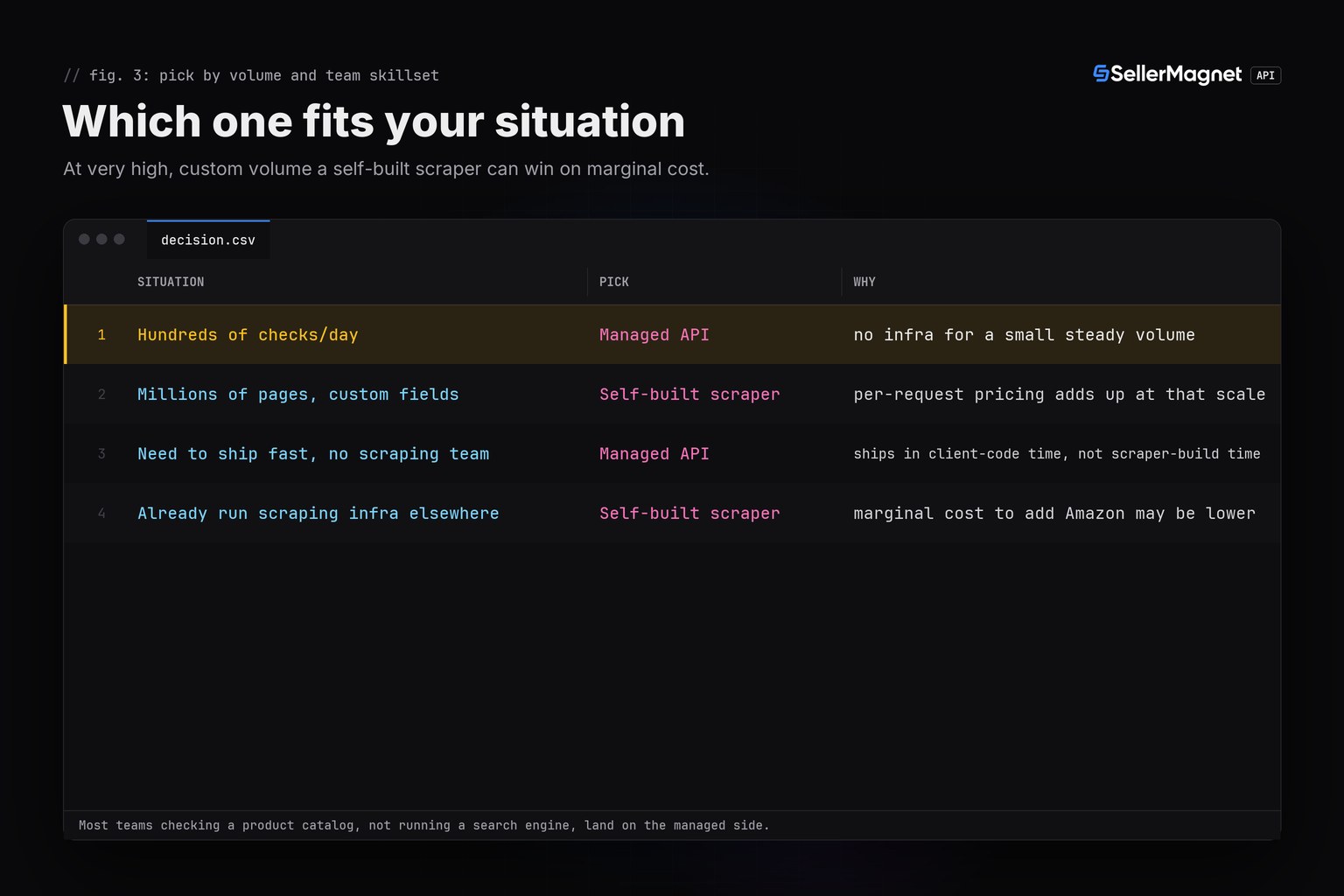The width and height of the screenshot is (1344, 896).
Task: Select 'Millions of pages, custom fields' cell
Action: click(297, 395)
